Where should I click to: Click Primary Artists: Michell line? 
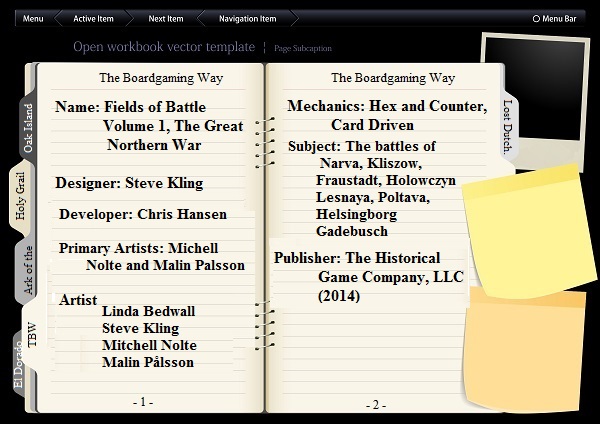click(x=139, y=248)
